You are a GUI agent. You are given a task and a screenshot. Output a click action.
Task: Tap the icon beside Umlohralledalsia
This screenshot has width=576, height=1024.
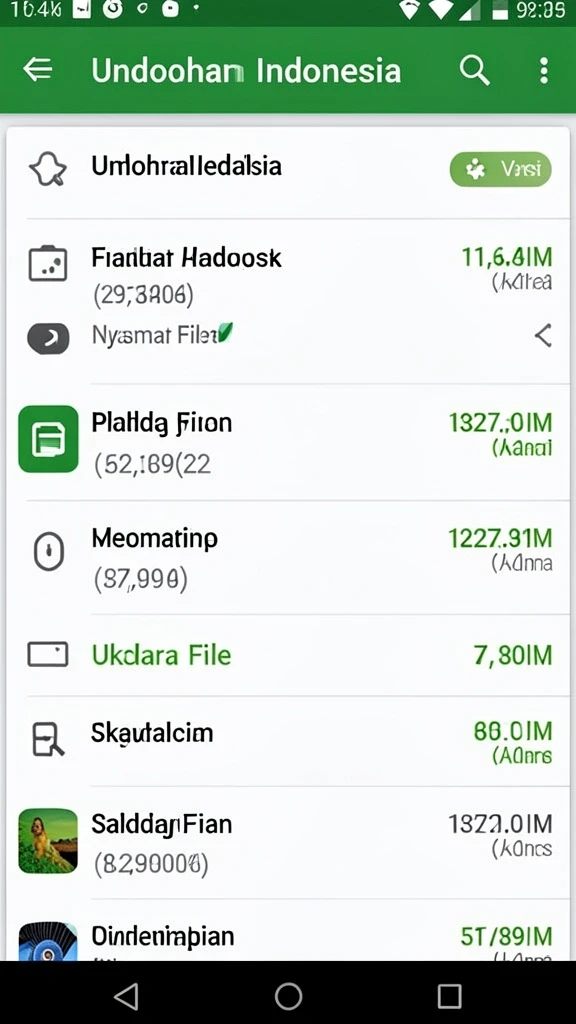[48, 168]
